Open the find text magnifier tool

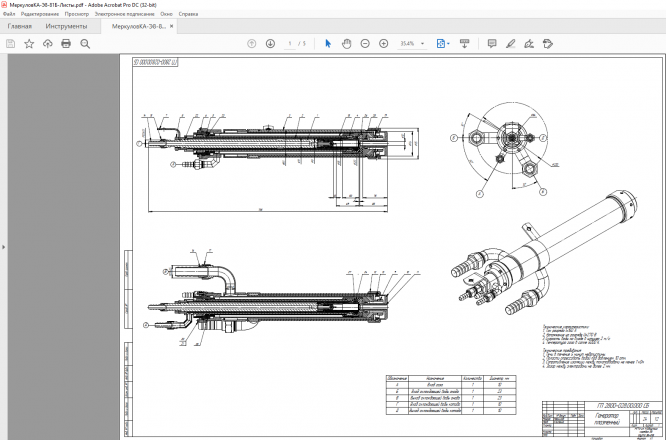point(85,44)
